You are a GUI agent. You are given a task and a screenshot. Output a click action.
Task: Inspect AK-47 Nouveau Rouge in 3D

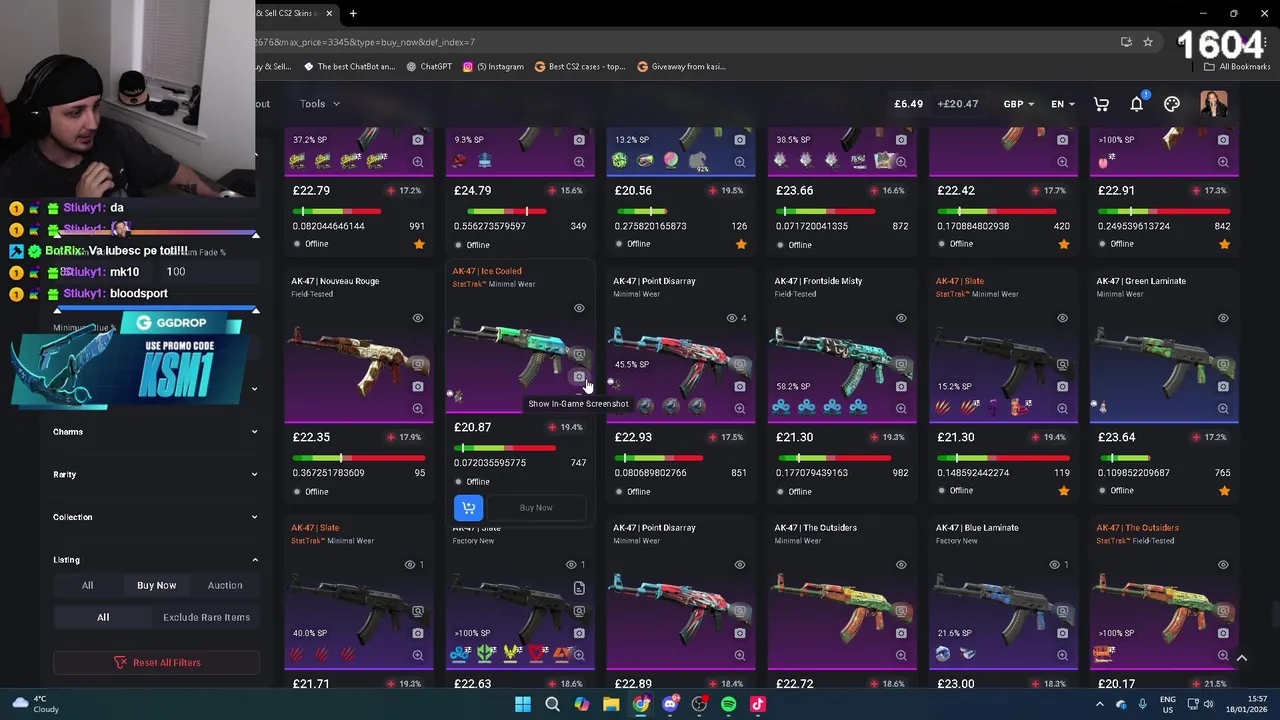tap(418, 364)
